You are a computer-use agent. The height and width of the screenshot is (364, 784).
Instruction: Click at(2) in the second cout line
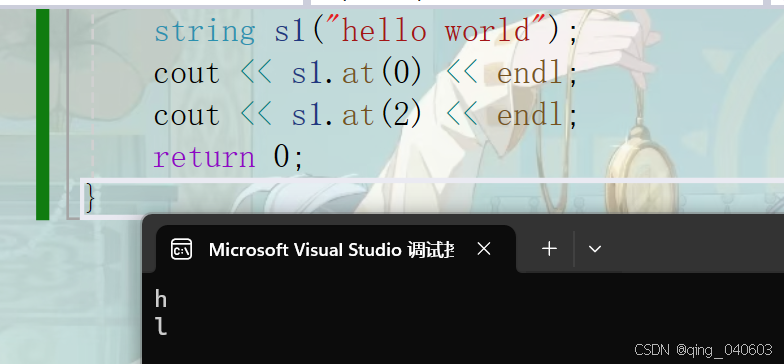(x=382, y=115)
